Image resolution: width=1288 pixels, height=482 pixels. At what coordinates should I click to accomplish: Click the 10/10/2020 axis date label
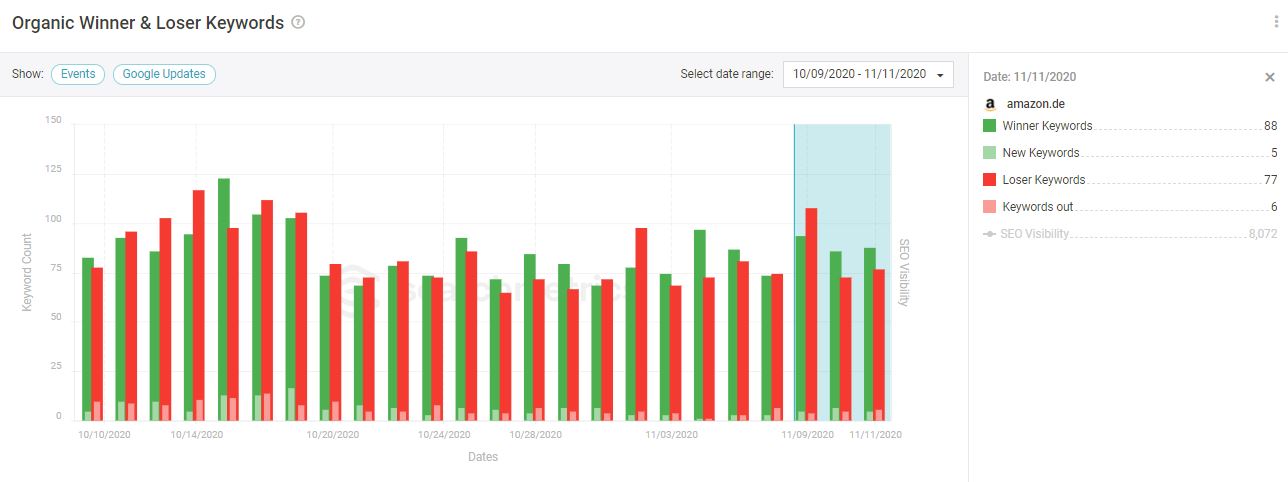point(105,435)
